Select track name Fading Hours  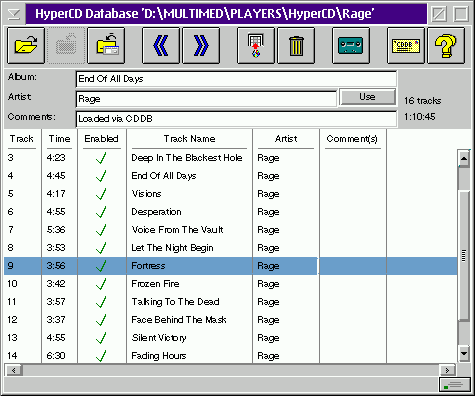(159, 356)
